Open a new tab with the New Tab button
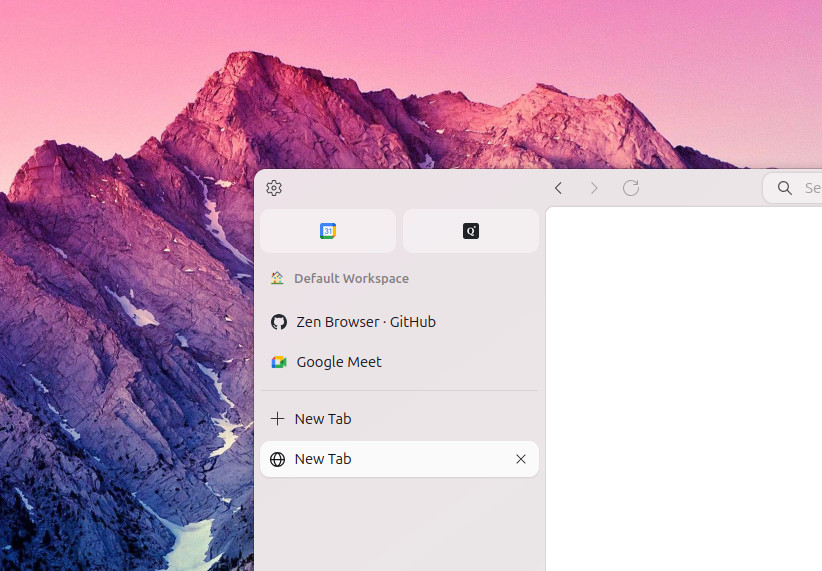Viewport: 822px width, 571px height. (399, 418)
